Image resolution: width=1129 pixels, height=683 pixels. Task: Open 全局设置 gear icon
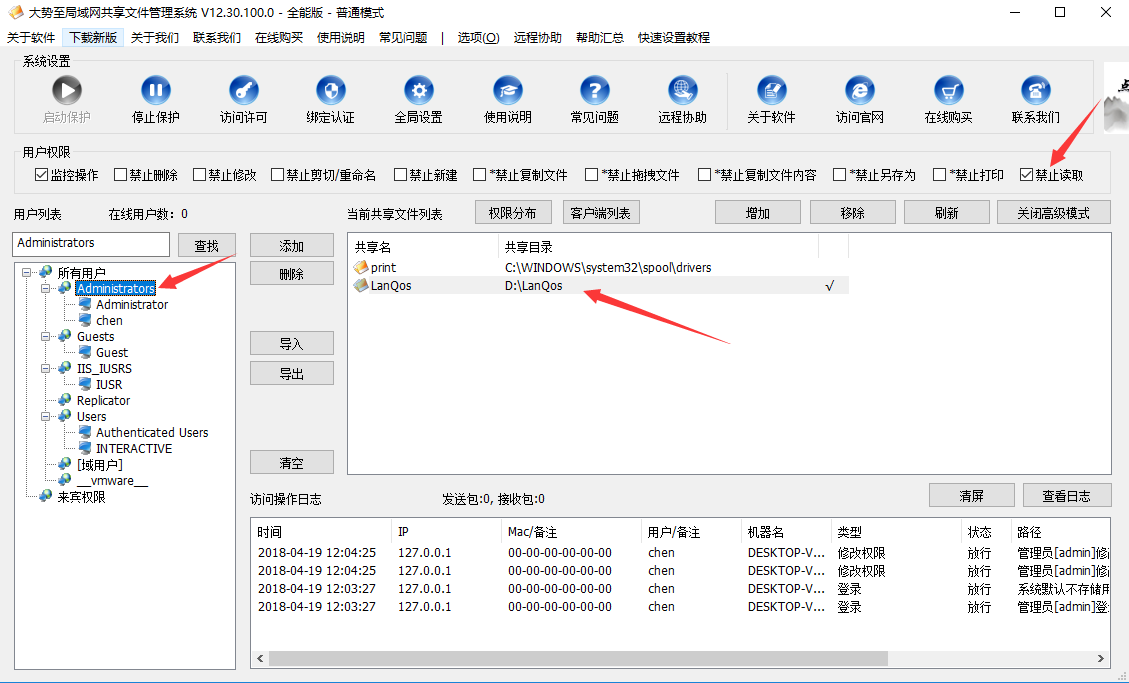pyautogui.click(x=418, y=91)
